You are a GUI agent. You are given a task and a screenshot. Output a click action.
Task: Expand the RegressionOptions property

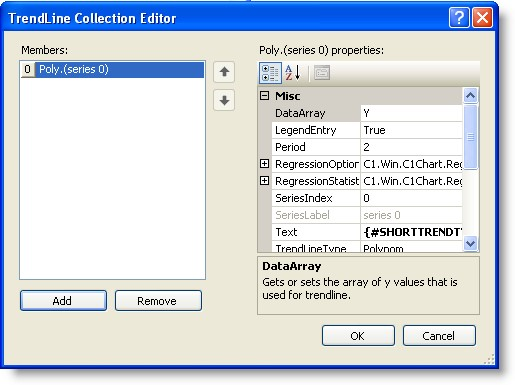264,164
